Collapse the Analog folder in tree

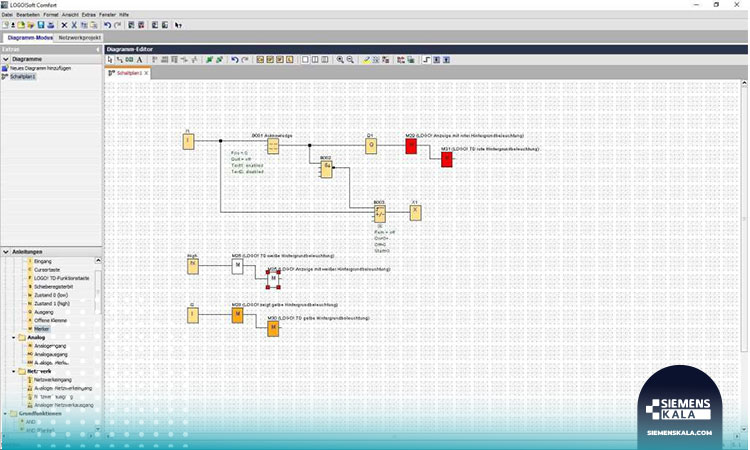coord(13,338)
